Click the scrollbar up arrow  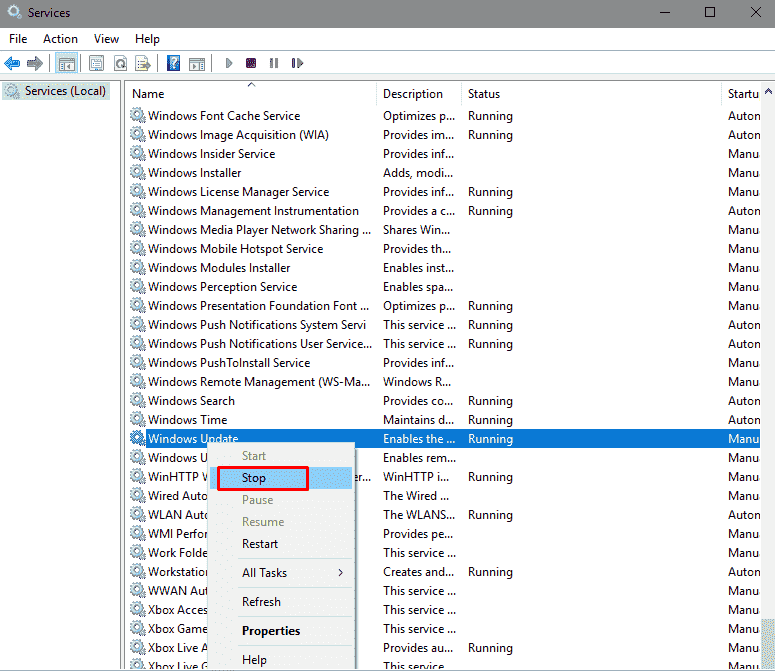coord(768,91)
